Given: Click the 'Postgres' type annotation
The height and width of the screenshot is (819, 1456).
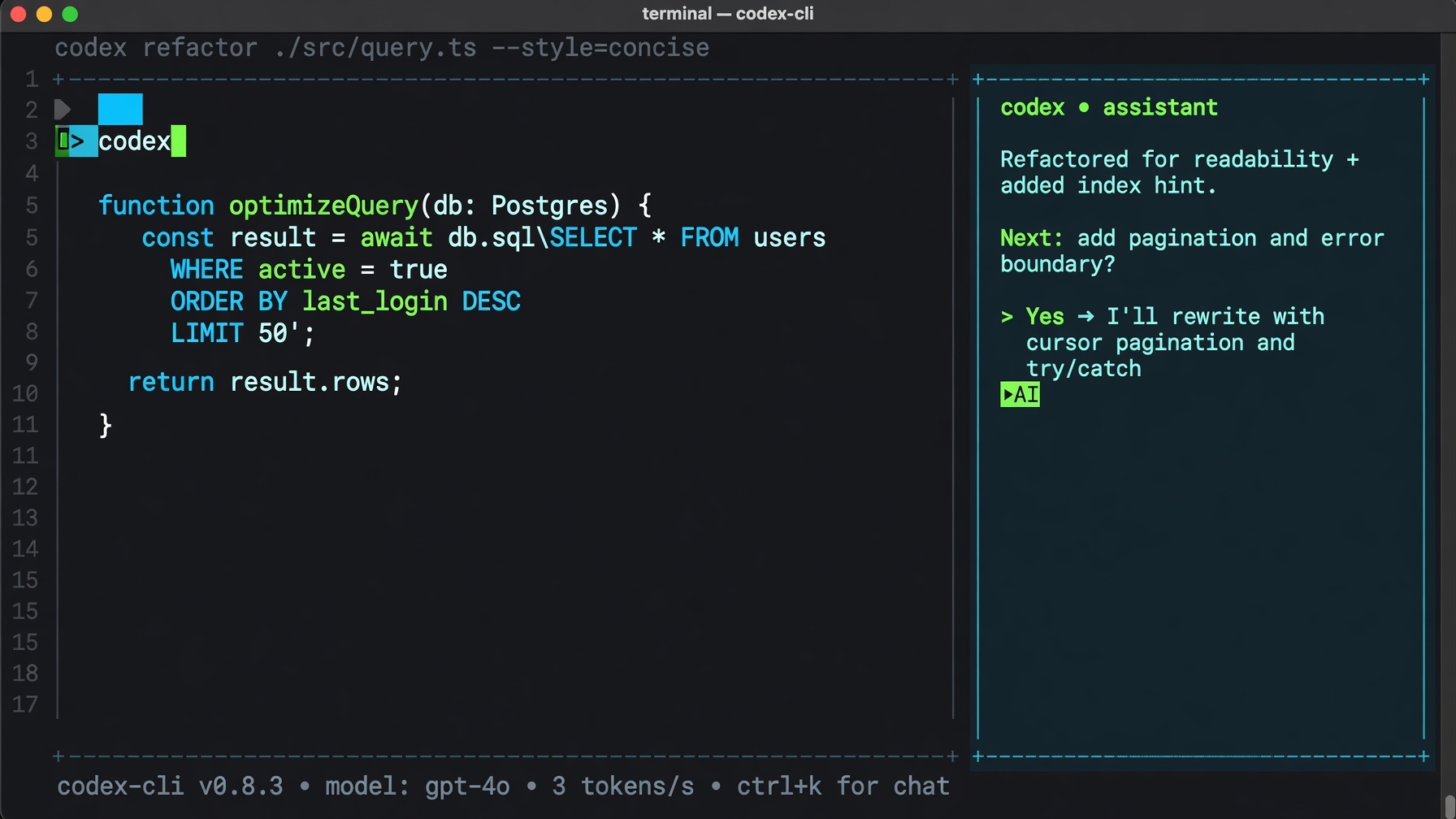Looking at the screenshot, I should pos(550,206).
